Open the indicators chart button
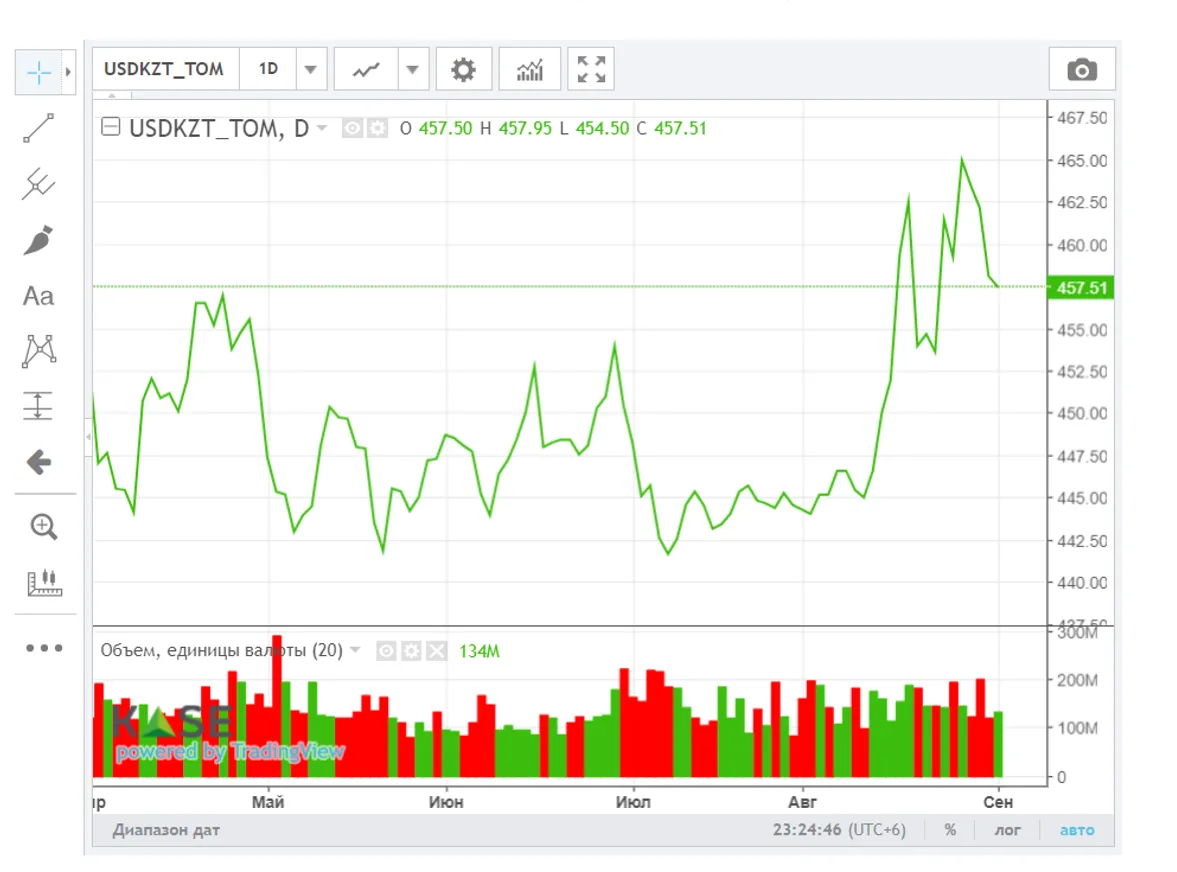 [x=530, y=70]
